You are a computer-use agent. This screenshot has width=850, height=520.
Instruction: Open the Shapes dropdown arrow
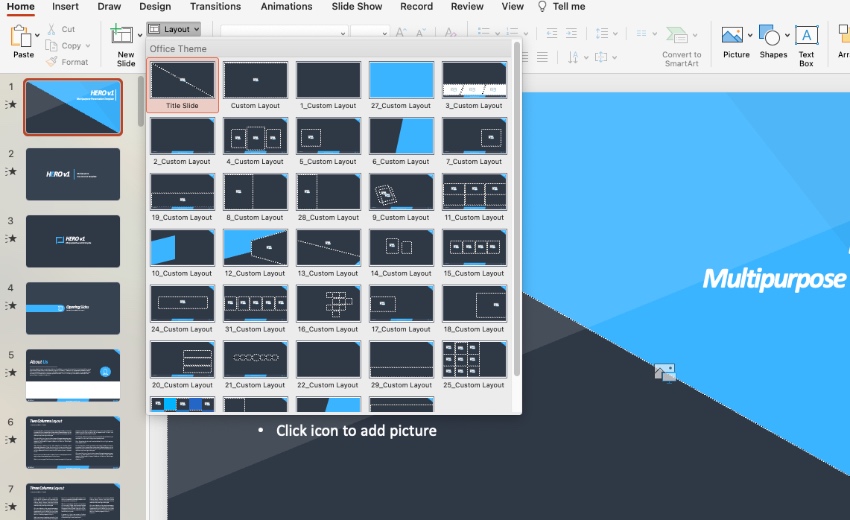pos(787,35)
